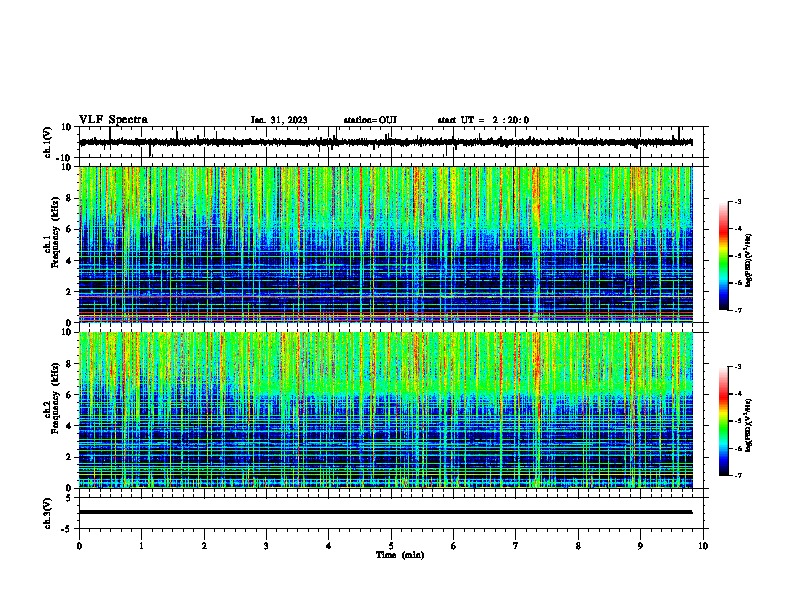Click the "6" tick on the time axis

(454, 546)
